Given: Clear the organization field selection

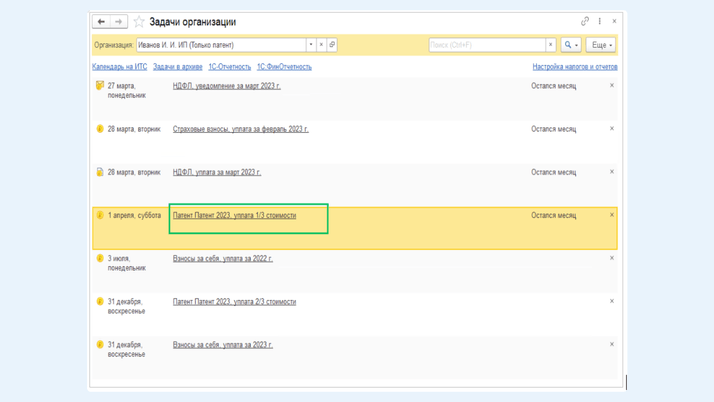Looking at the screenshot, I should (x=321, y=45).
